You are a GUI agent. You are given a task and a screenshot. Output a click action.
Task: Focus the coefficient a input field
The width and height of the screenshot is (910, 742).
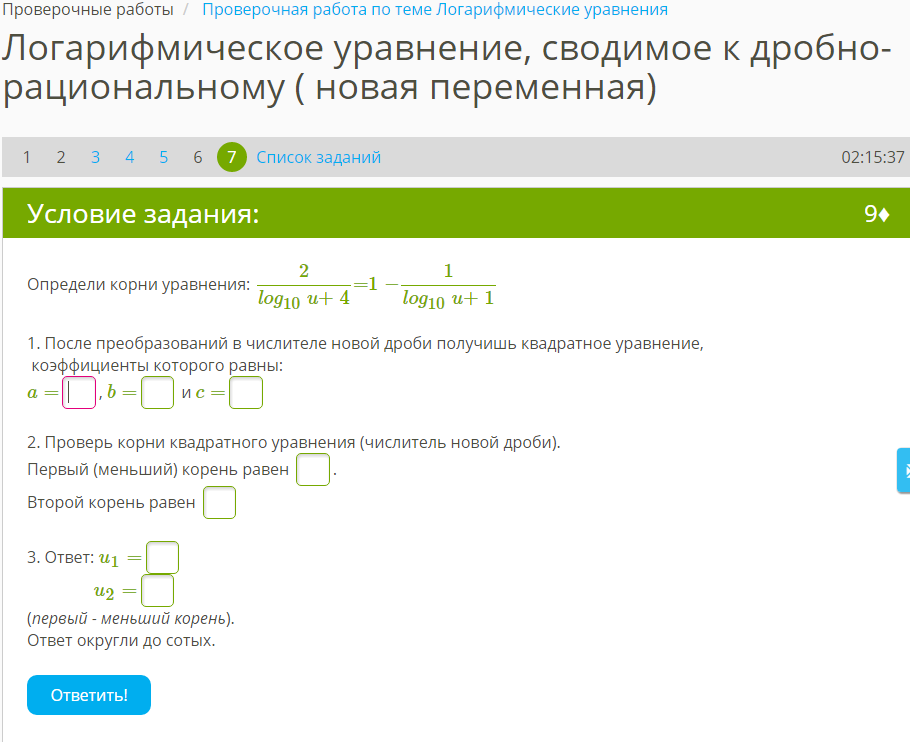pos(79,393)
